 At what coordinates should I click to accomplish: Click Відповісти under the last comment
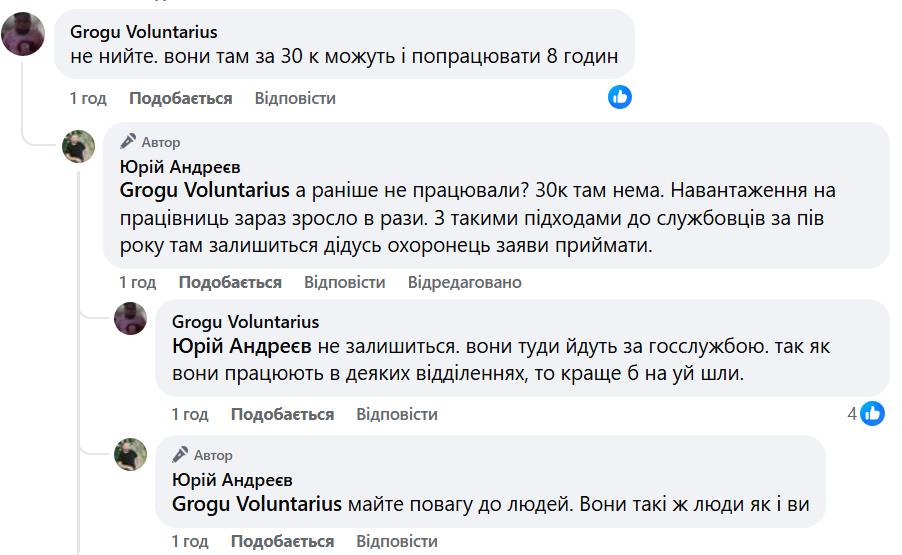pos(397,541)
